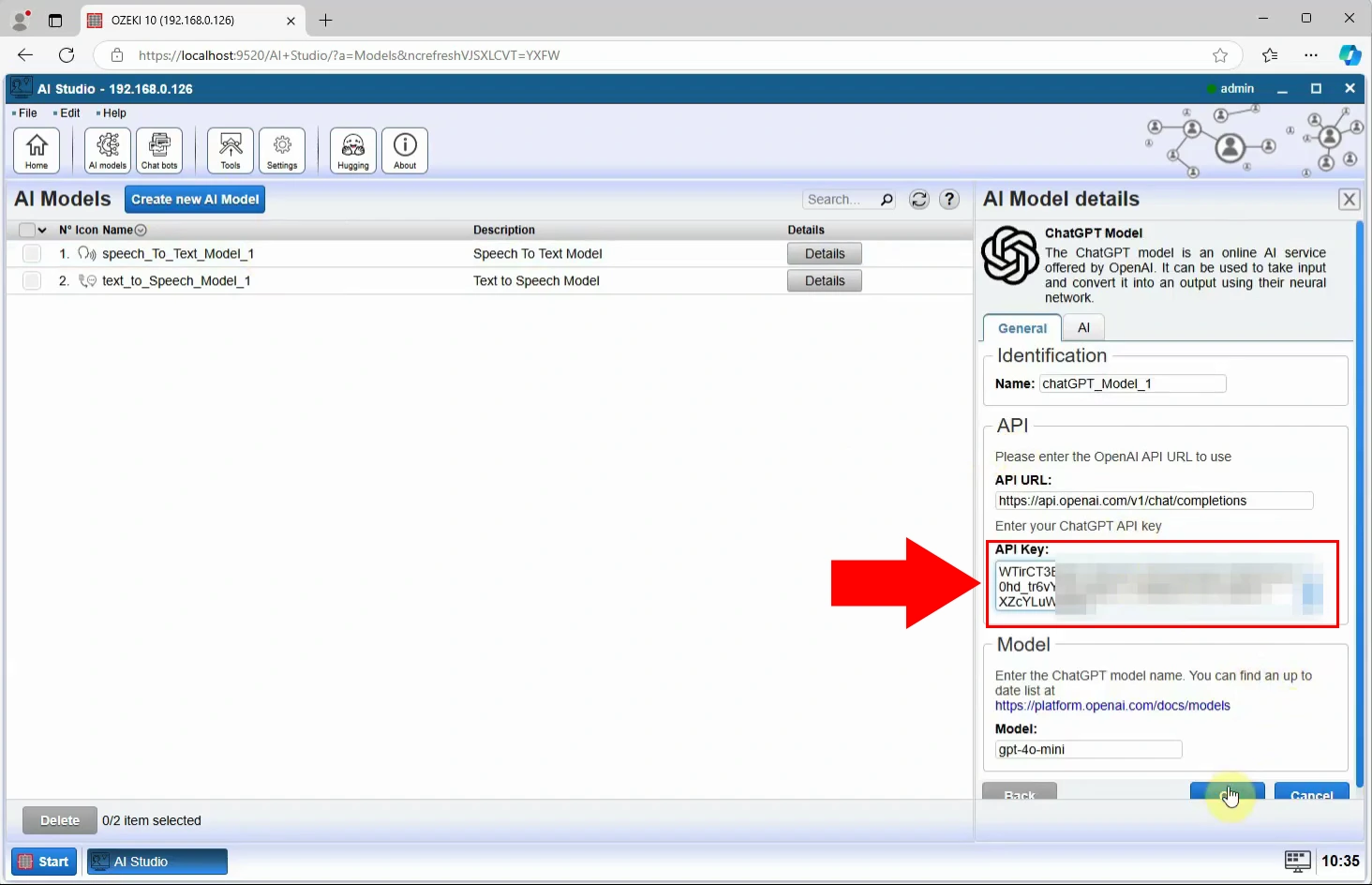This screenshot has height=885, width=1372.
Task: Select speech_To_Text_Model_1 name text
Action: 178,253
